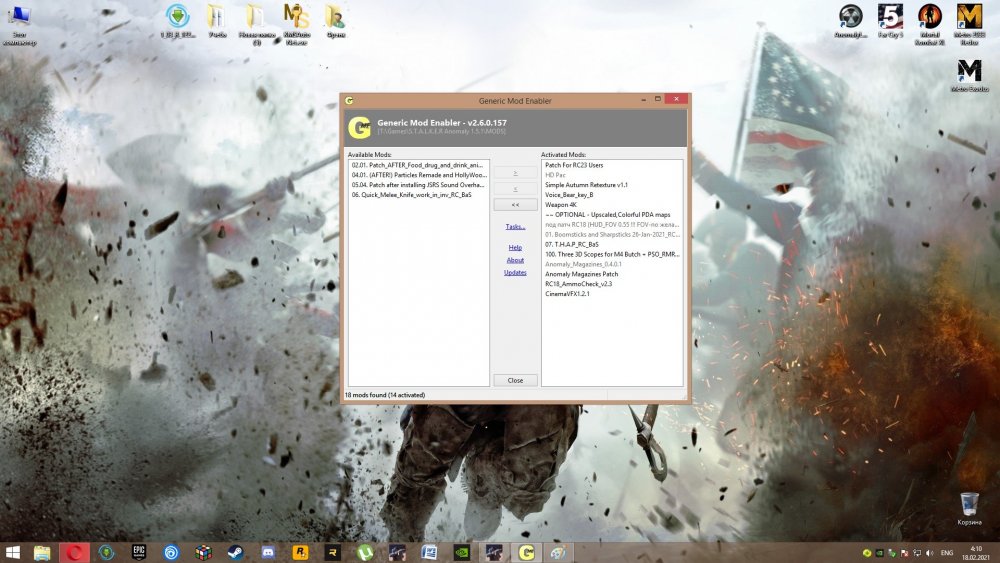Screen dimensions: 1000x563
Task: Open Steam from the taskbar
Action: [x=235, y=552]
